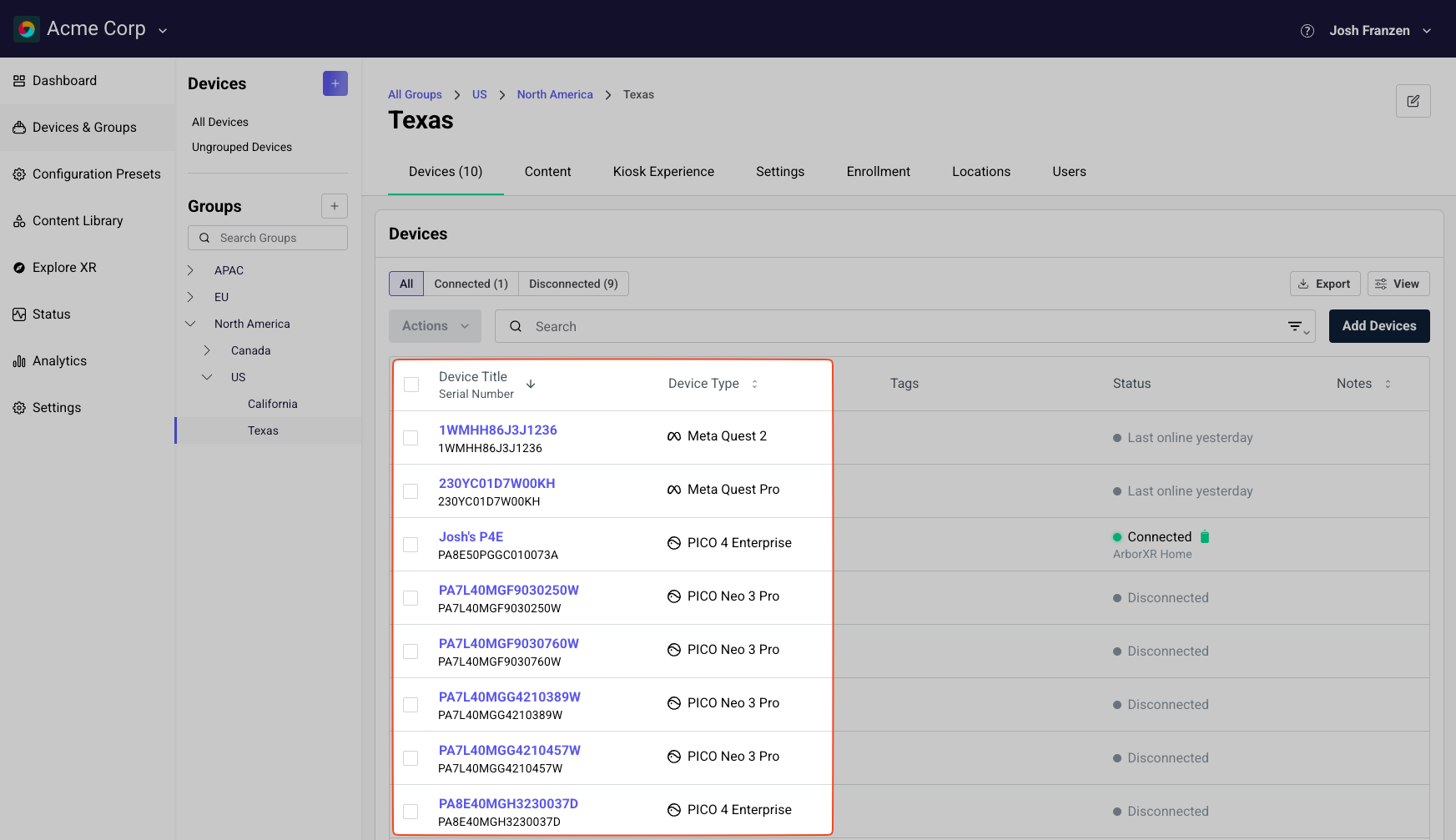Open Explore XR in sidebar
1456x840 pixels.
pyautogui.click(x=88, y=268)
